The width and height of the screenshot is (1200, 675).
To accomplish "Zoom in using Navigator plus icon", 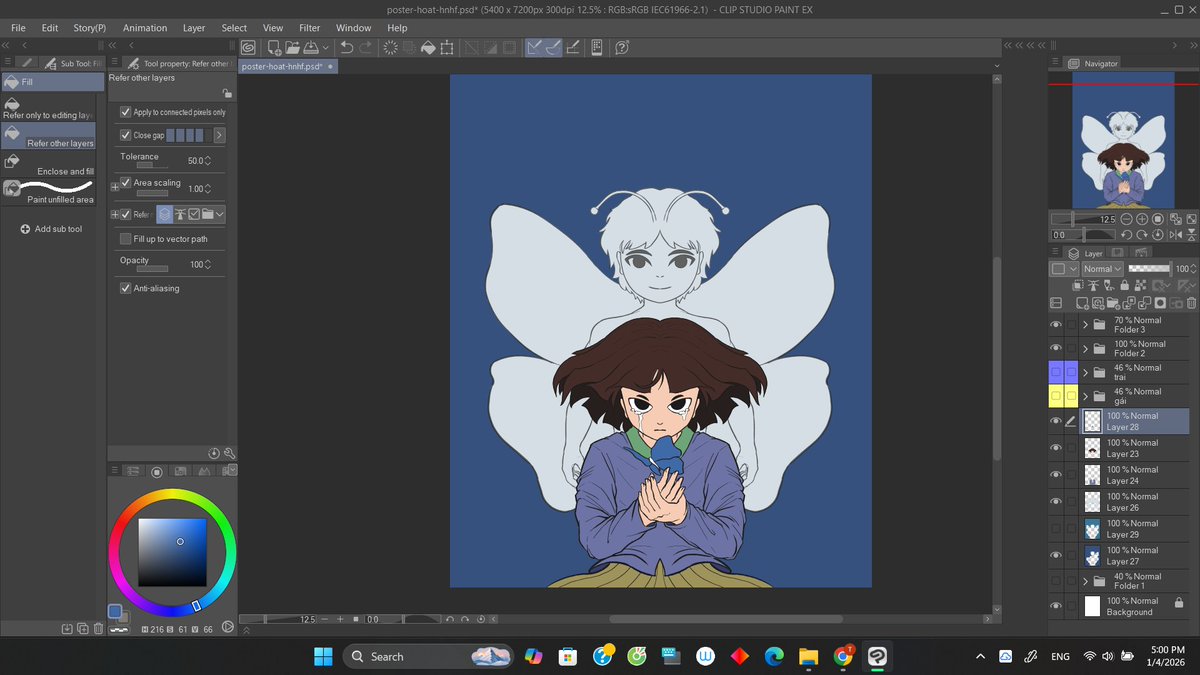I will click(x=1142, y=219).
